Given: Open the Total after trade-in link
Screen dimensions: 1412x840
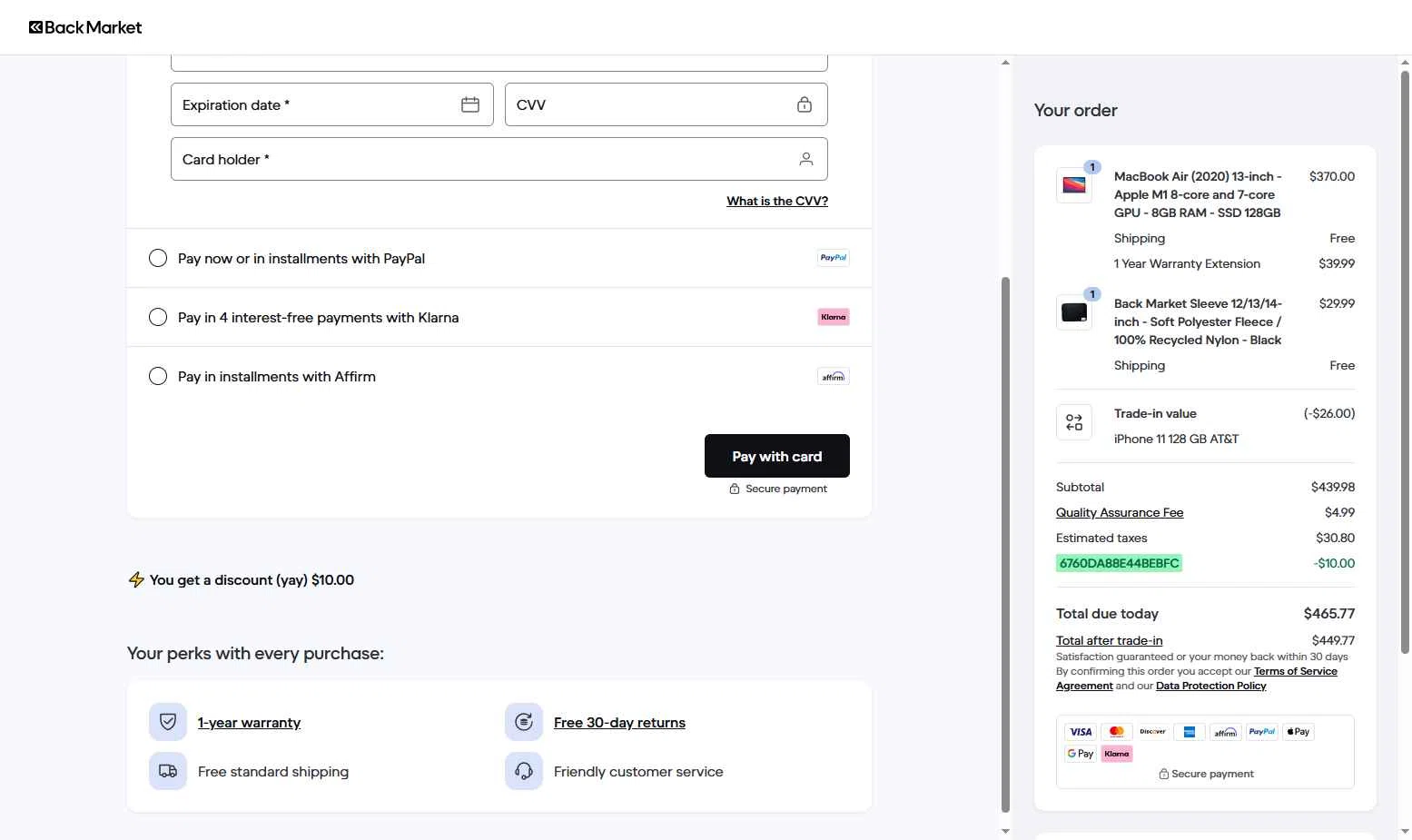Looking at the screenshot, I should point(1109,640).
